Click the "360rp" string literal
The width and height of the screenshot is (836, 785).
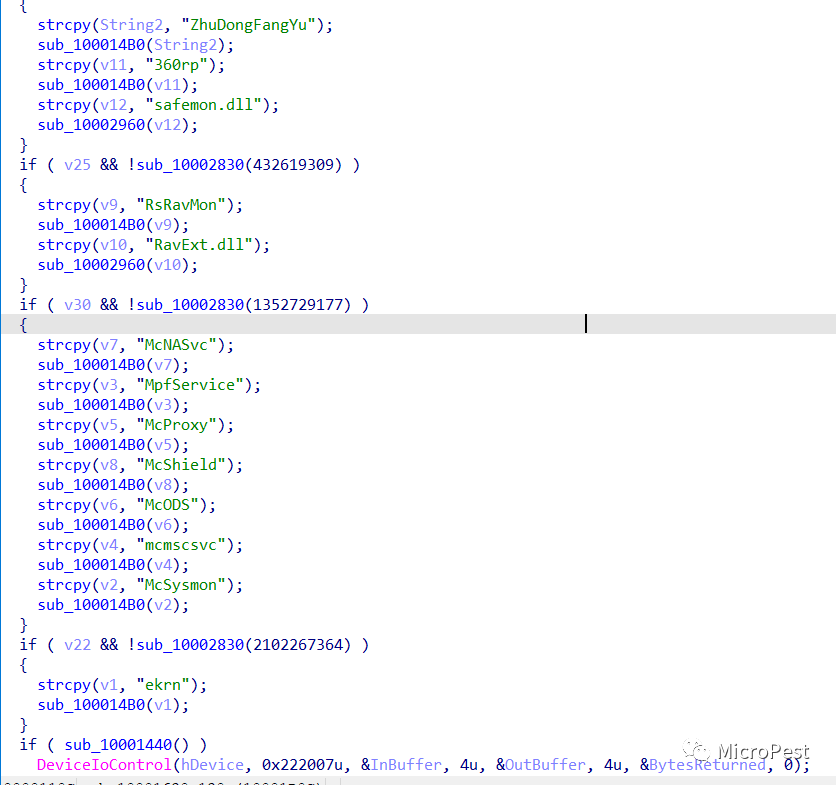(176, 65)
